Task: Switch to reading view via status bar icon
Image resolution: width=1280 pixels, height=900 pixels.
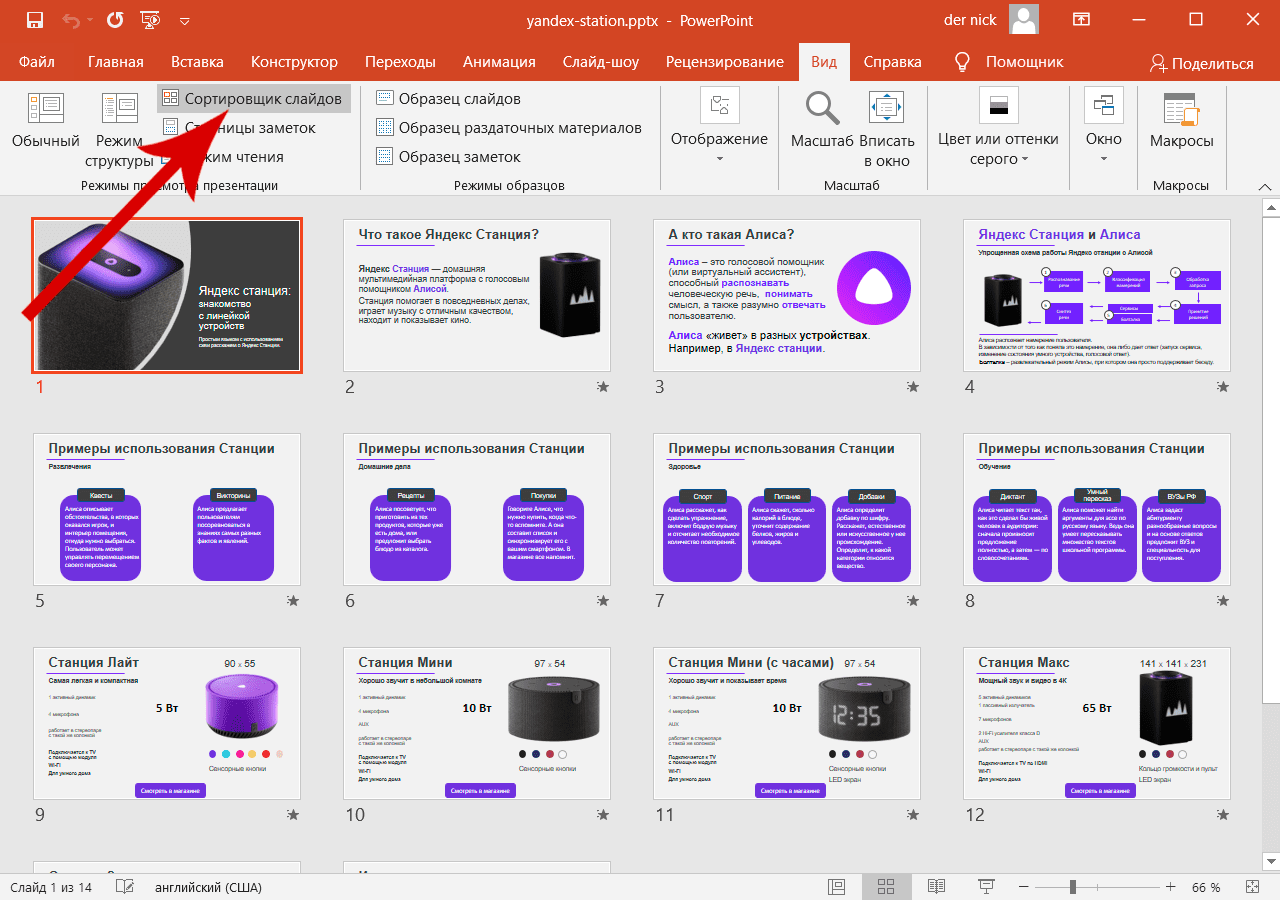Action: 936,887
